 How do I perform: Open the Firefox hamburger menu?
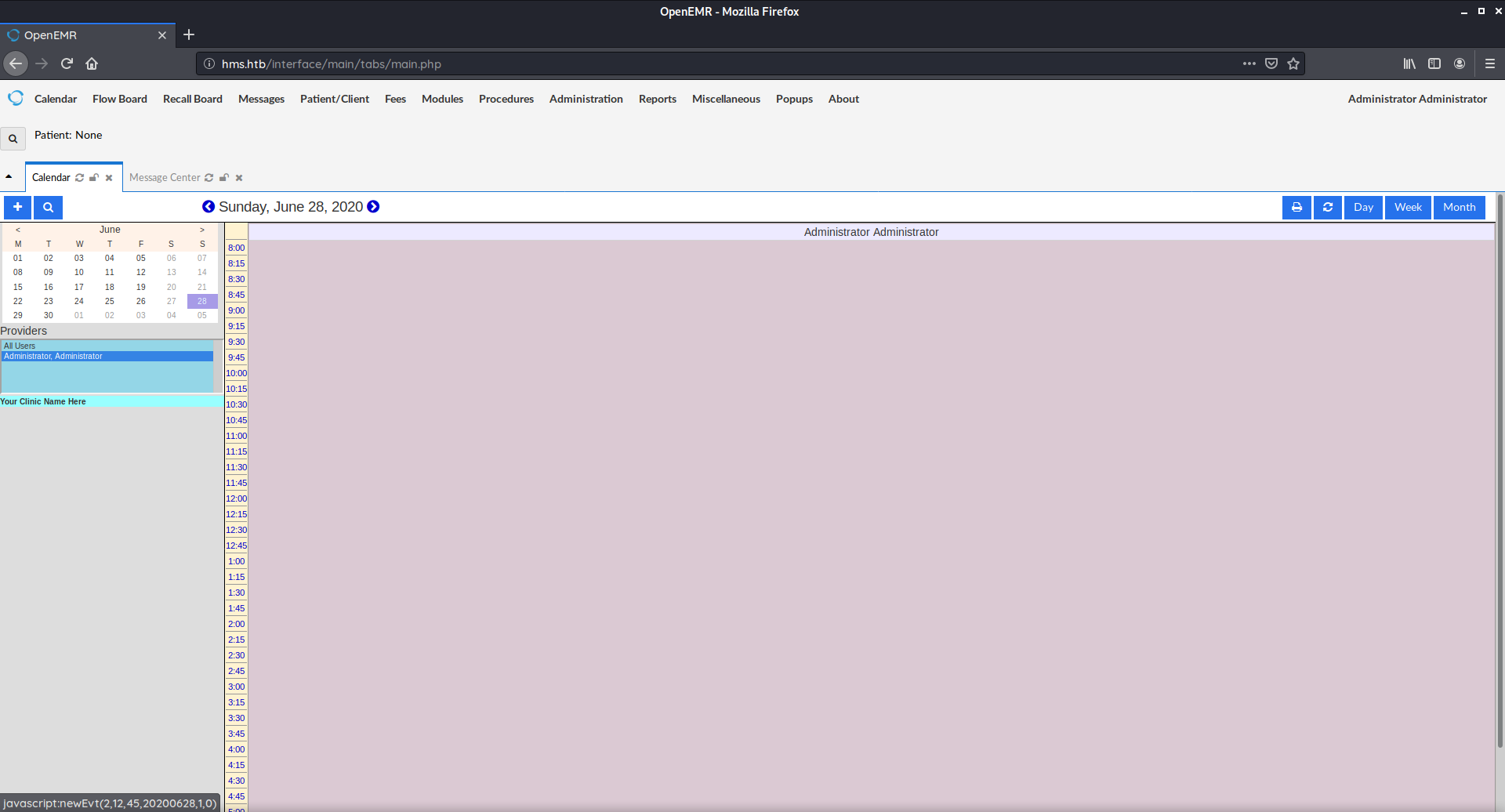tap(1492, 63)
